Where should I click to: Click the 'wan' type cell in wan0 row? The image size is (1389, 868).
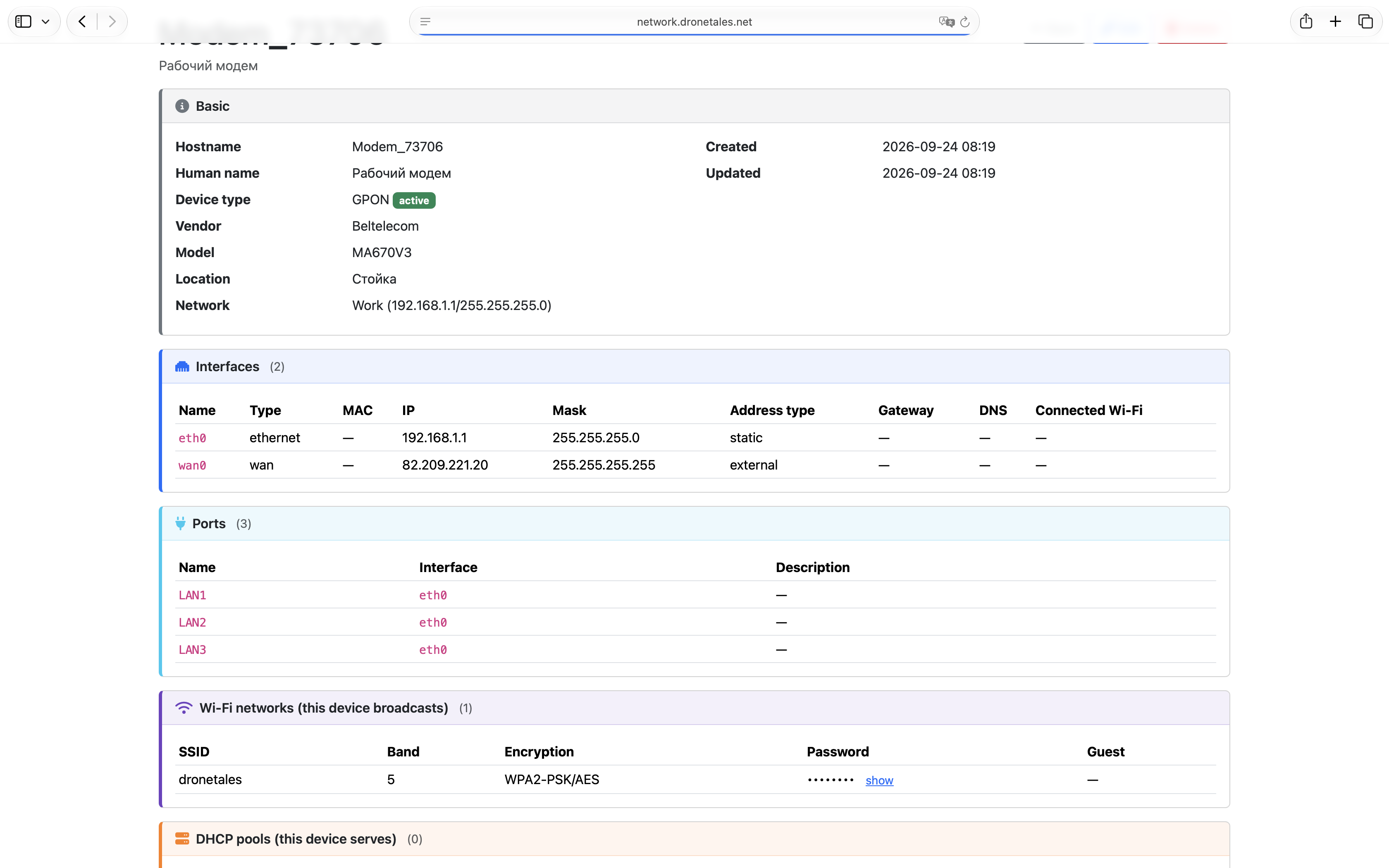point(261,465)
